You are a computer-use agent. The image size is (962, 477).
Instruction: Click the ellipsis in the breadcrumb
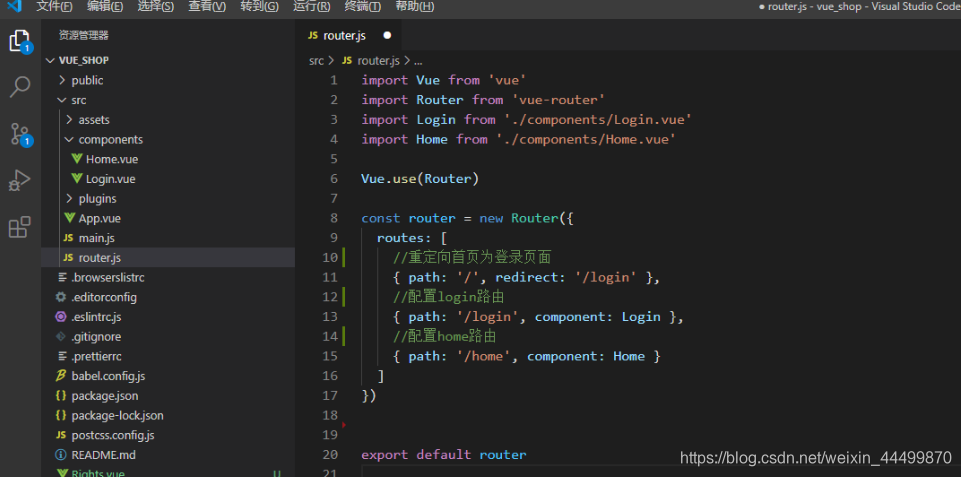418,61
